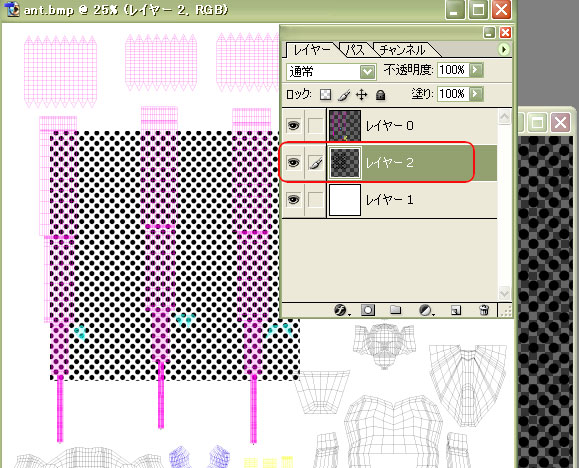Expand the 塗り fill slider arrow
Screen dimensions: 579x468
click(x=476, y=94)
